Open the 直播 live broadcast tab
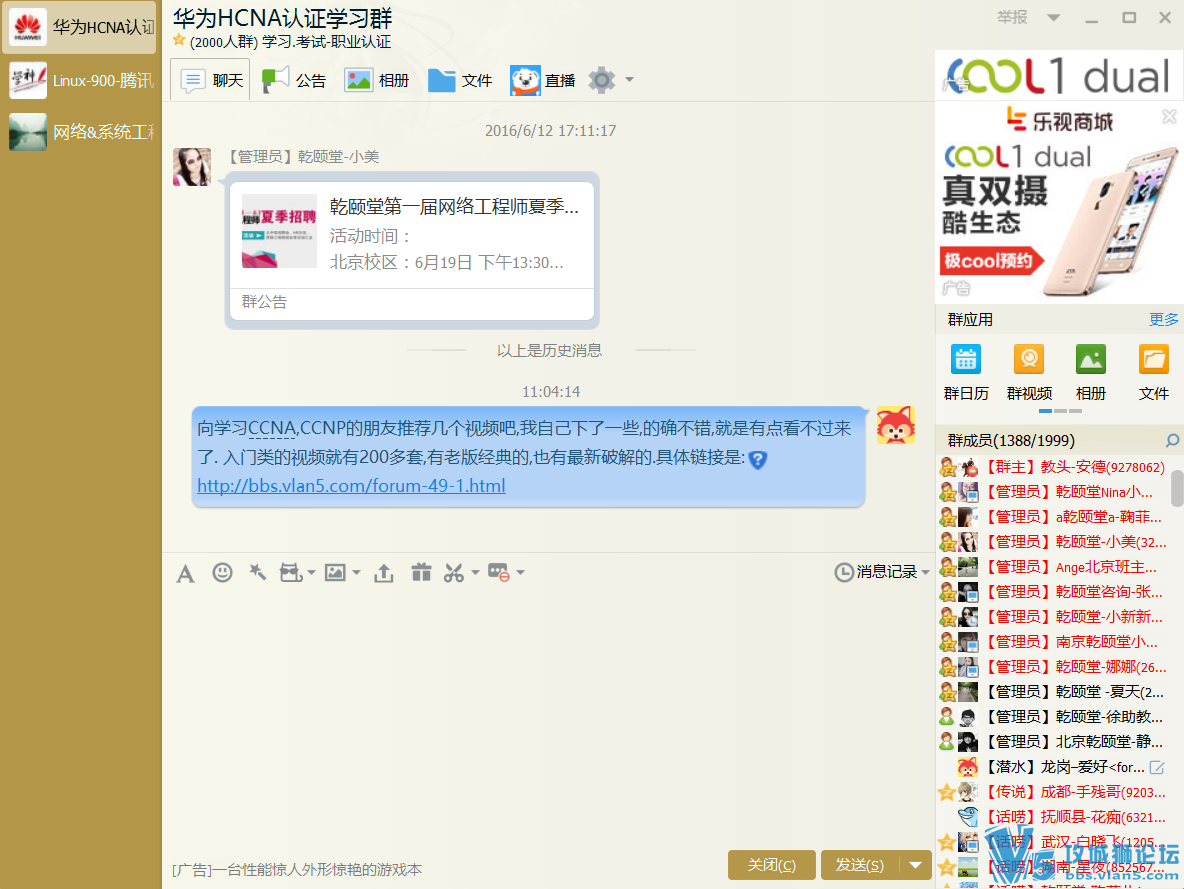Screen dimensions: 1184x889 pyautogui.click(x=542, y=80)
